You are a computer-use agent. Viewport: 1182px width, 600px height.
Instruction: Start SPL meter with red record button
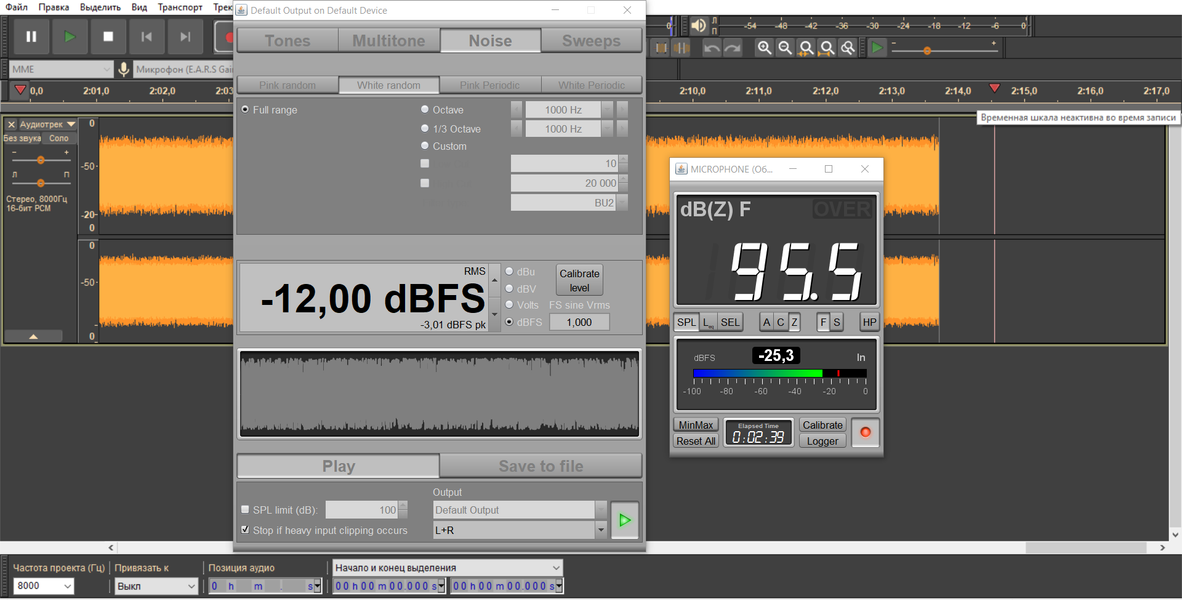coord(865,433)
